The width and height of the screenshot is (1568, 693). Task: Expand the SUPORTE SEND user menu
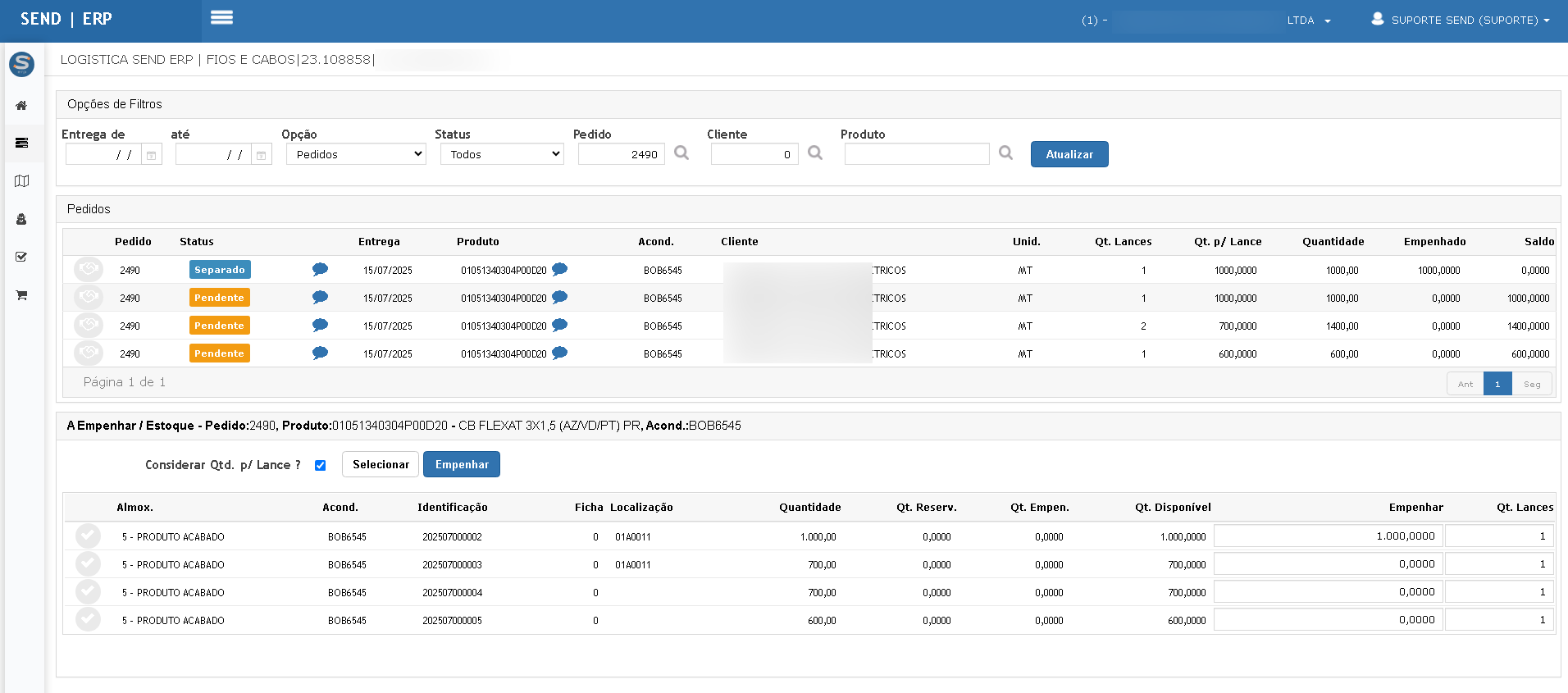[1461, 20]
